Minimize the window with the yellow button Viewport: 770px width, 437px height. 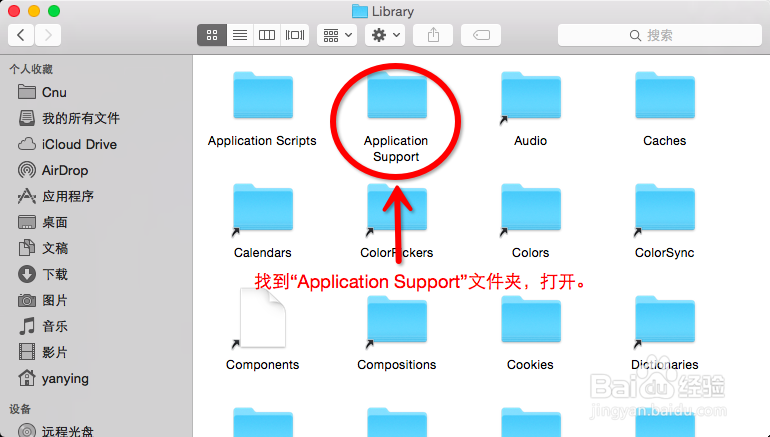click(34, 11)
